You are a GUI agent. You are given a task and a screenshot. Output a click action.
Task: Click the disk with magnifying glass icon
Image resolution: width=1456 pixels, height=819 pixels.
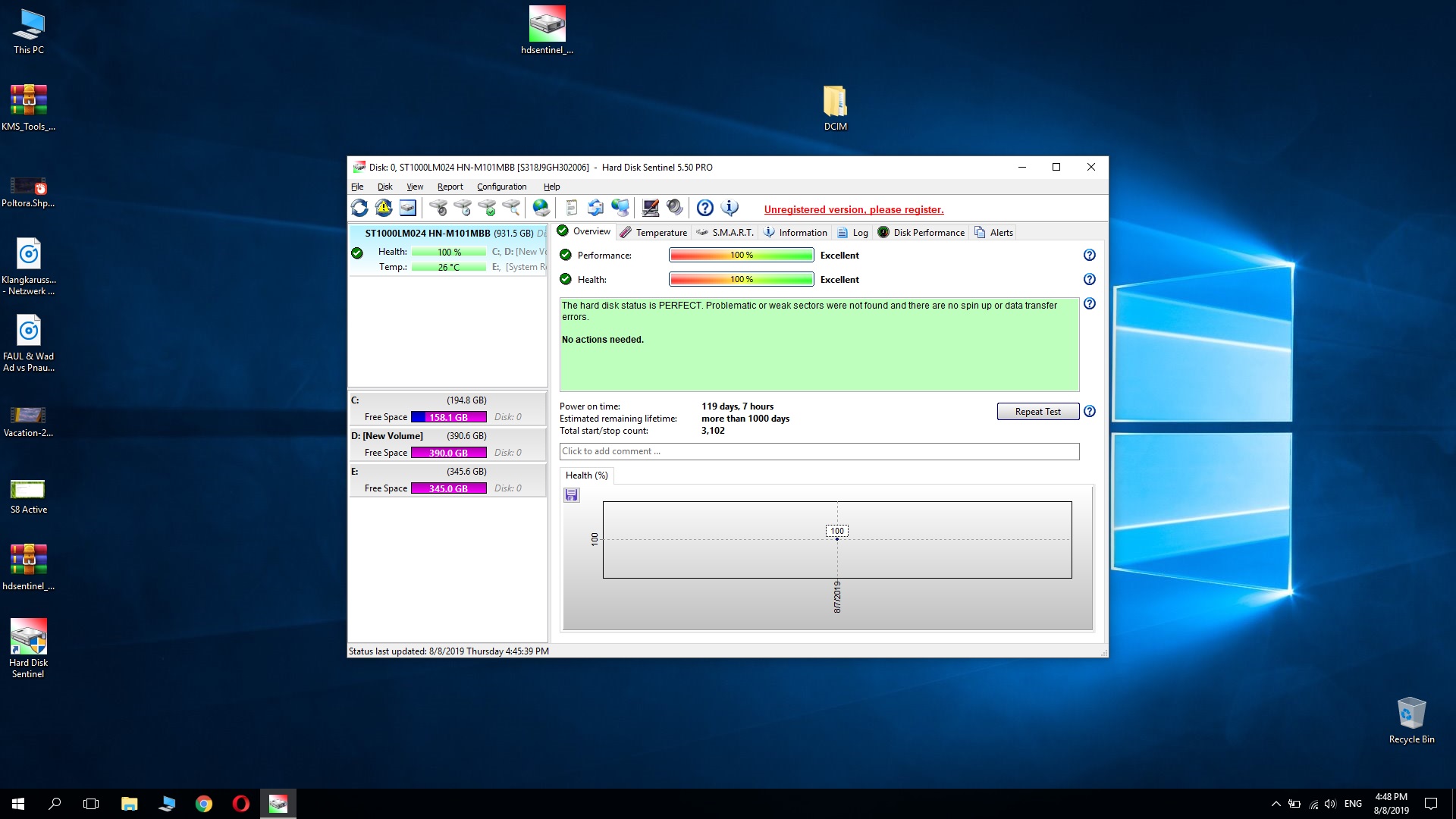[x=512, y=208]
